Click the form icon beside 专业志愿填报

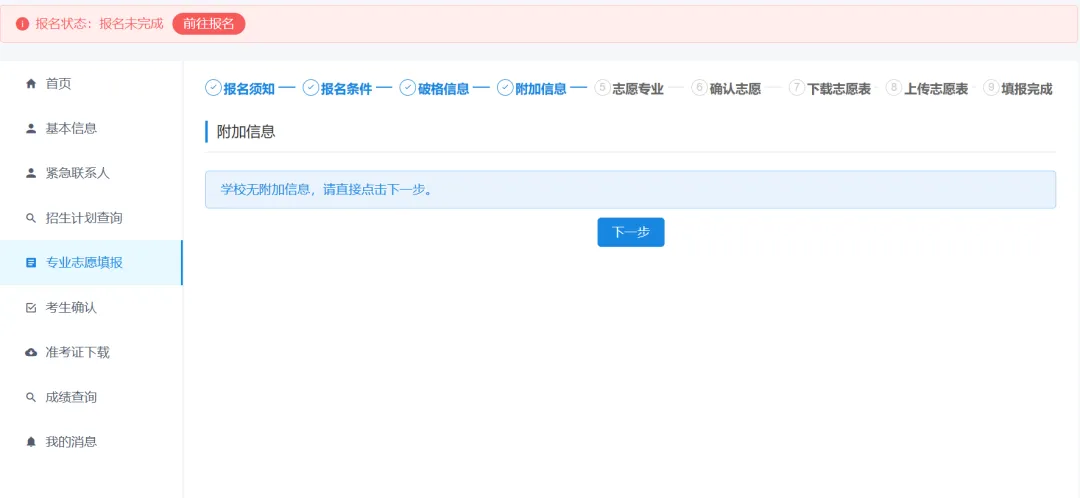click(30, 263)
